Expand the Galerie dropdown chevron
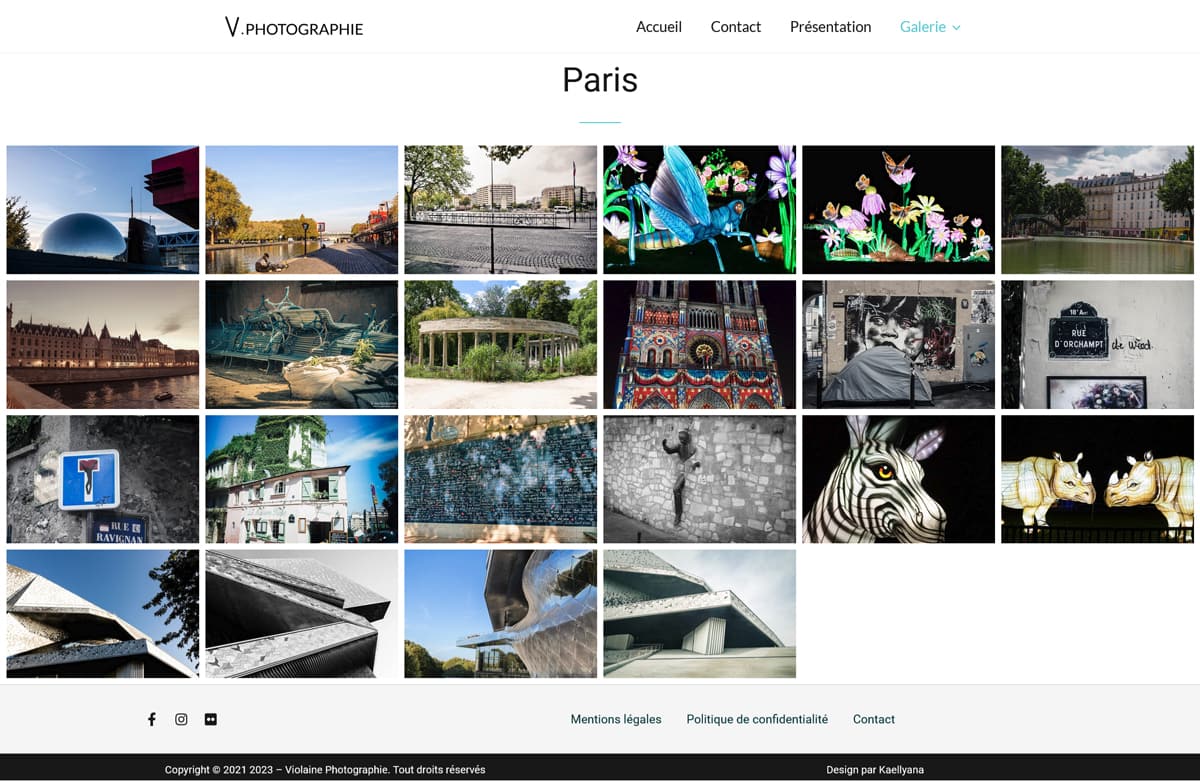 (x=956, y=28)
